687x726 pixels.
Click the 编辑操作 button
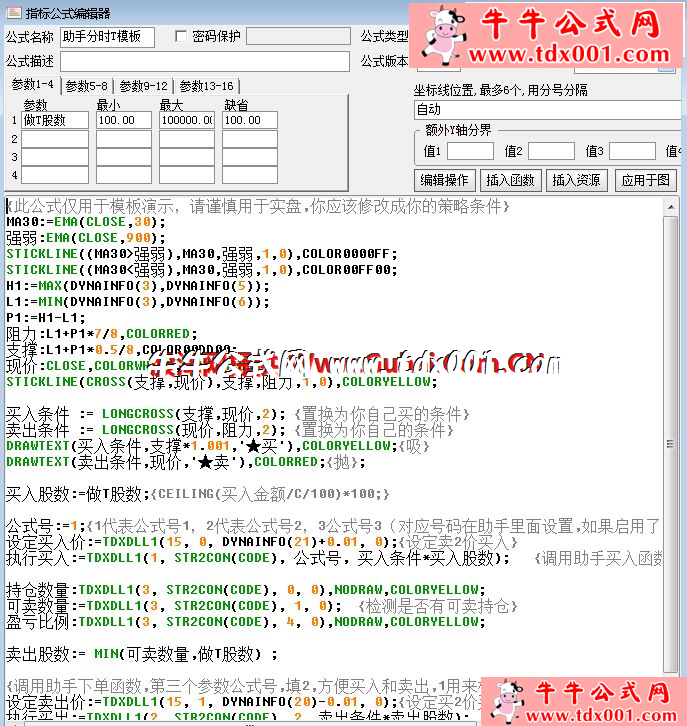point(444,180)
